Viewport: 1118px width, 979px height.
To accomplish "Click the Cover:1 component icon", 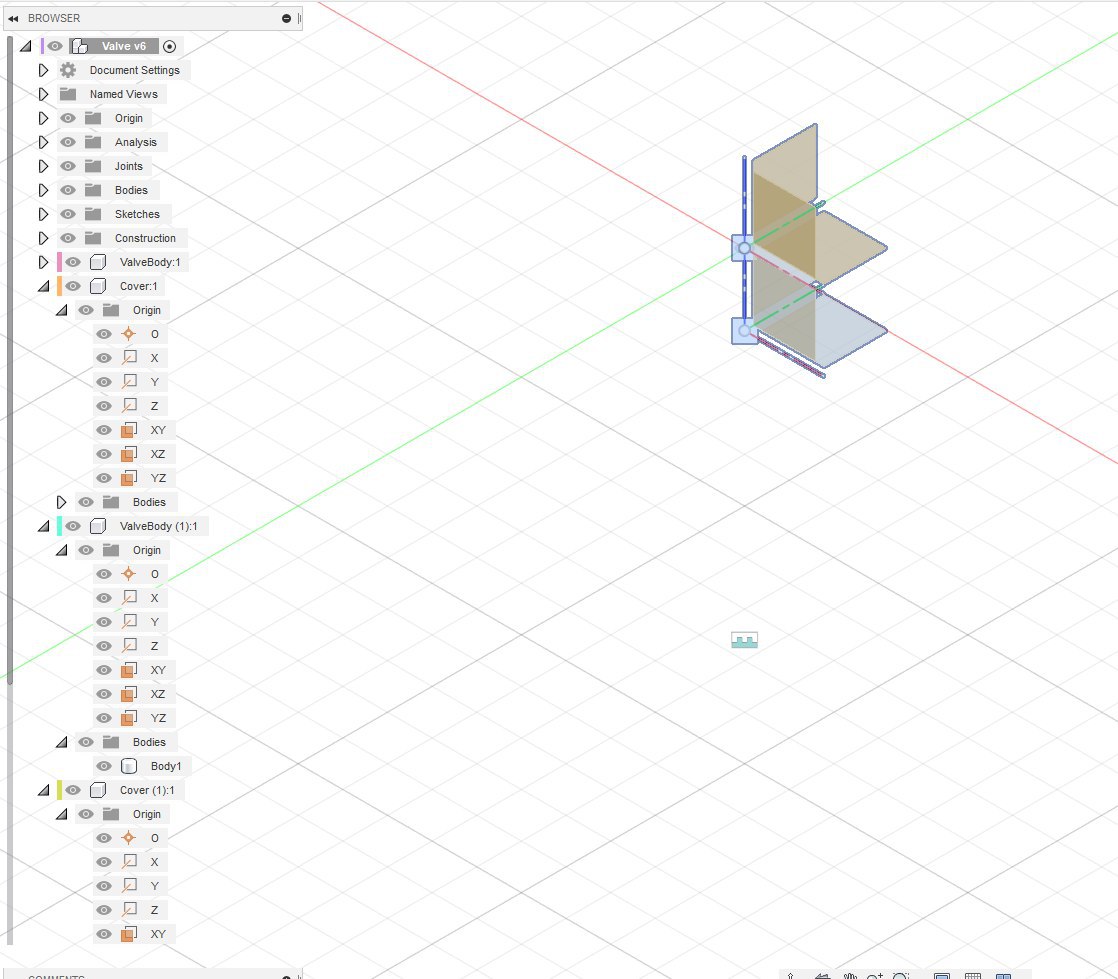I will point(98,286).
